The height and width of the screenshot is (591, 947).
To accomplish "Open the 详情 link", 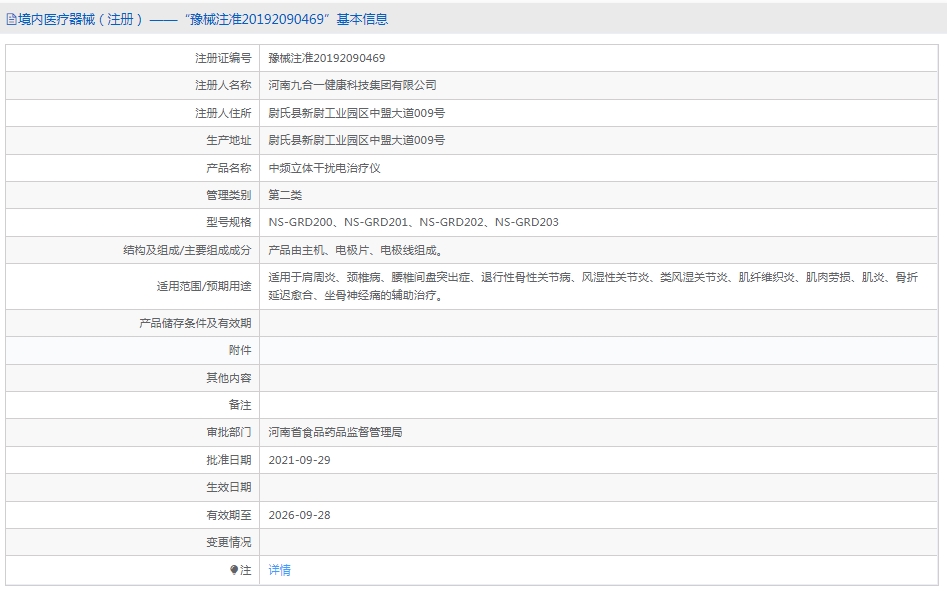I will pos(280,570).
